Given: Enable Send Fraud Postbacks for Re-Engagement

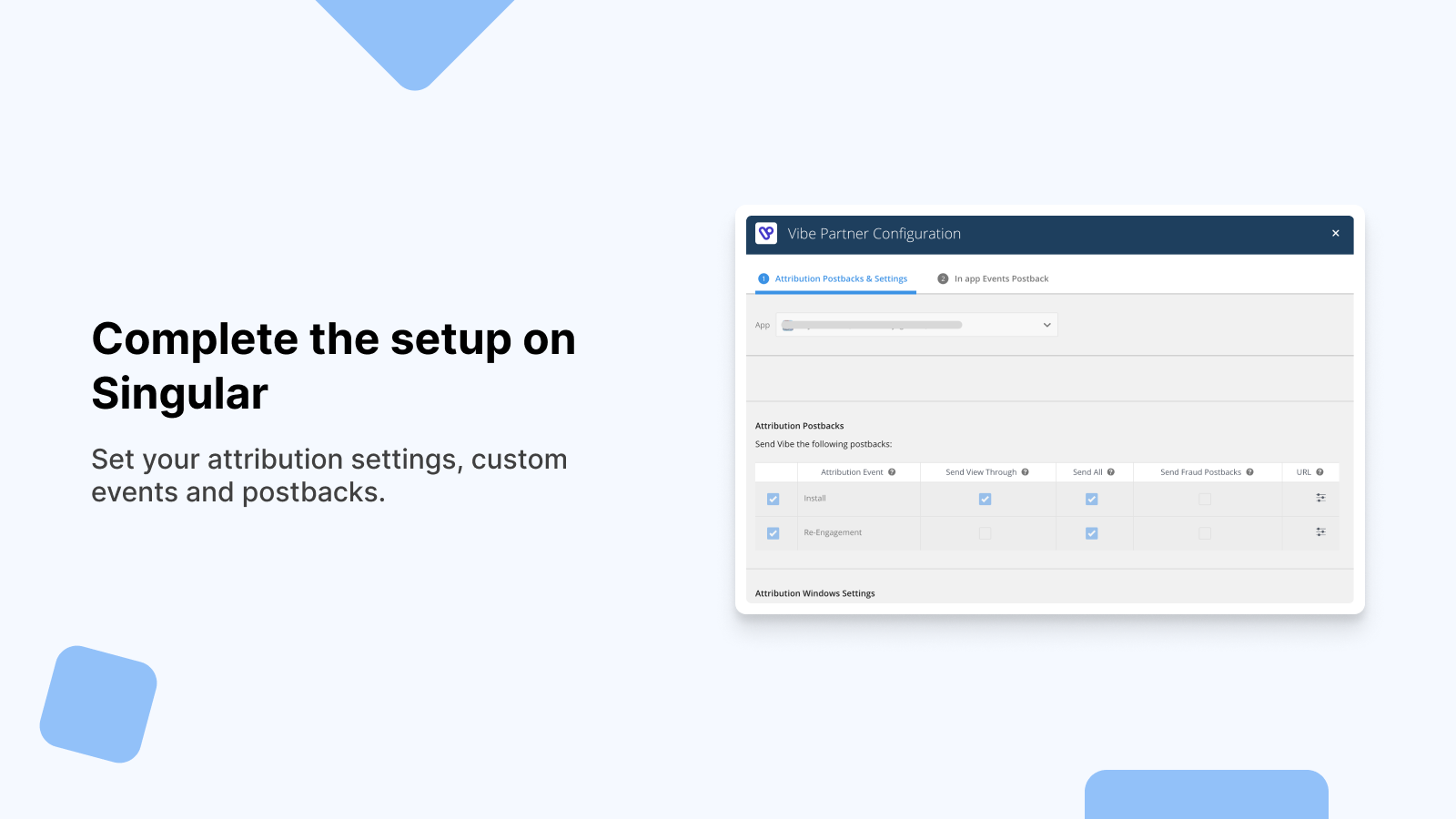Looking at the screenshot, I should (x=1205, y=533).
